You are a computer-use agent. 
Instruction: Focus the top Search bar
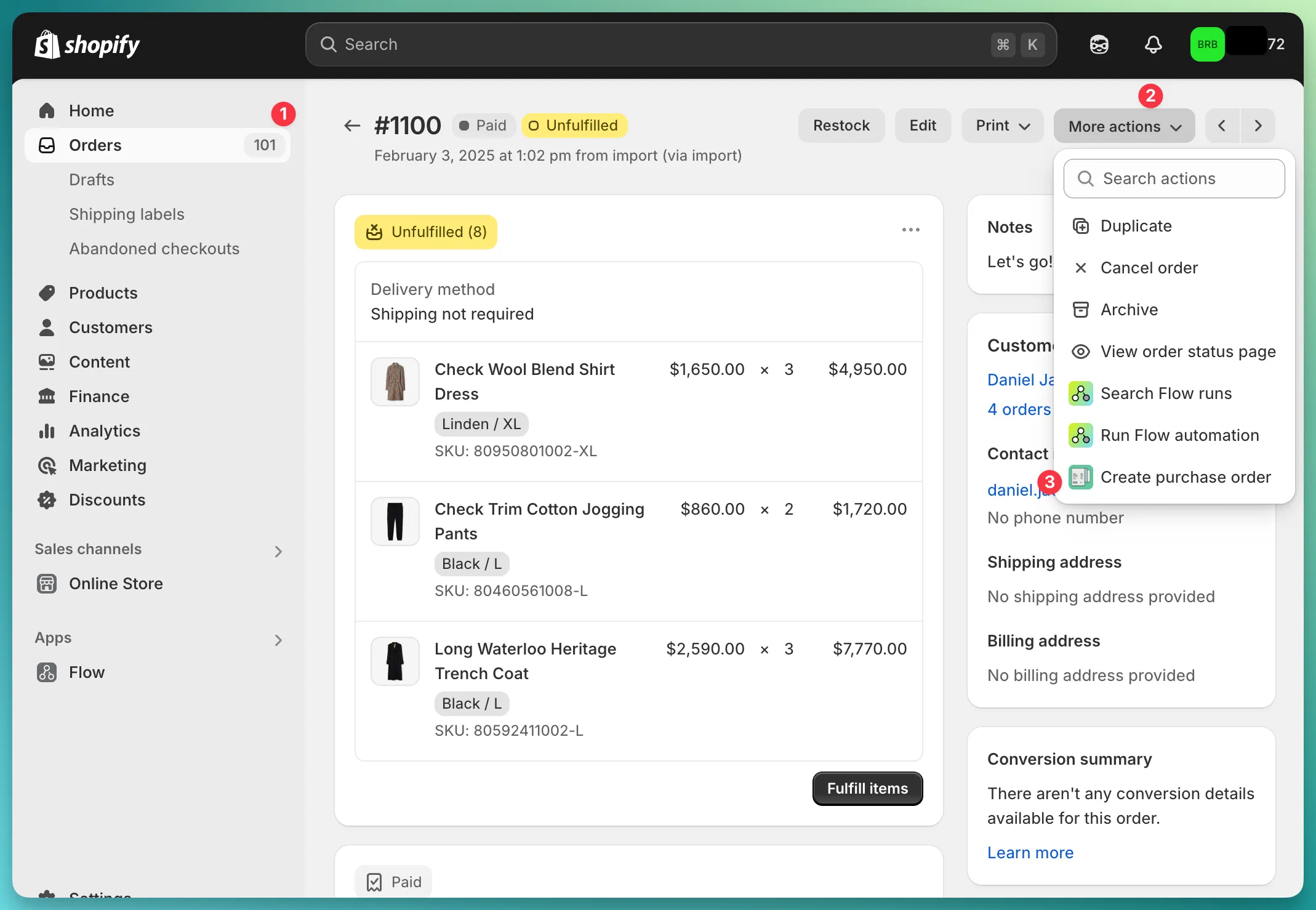click(x=681, y=44)
